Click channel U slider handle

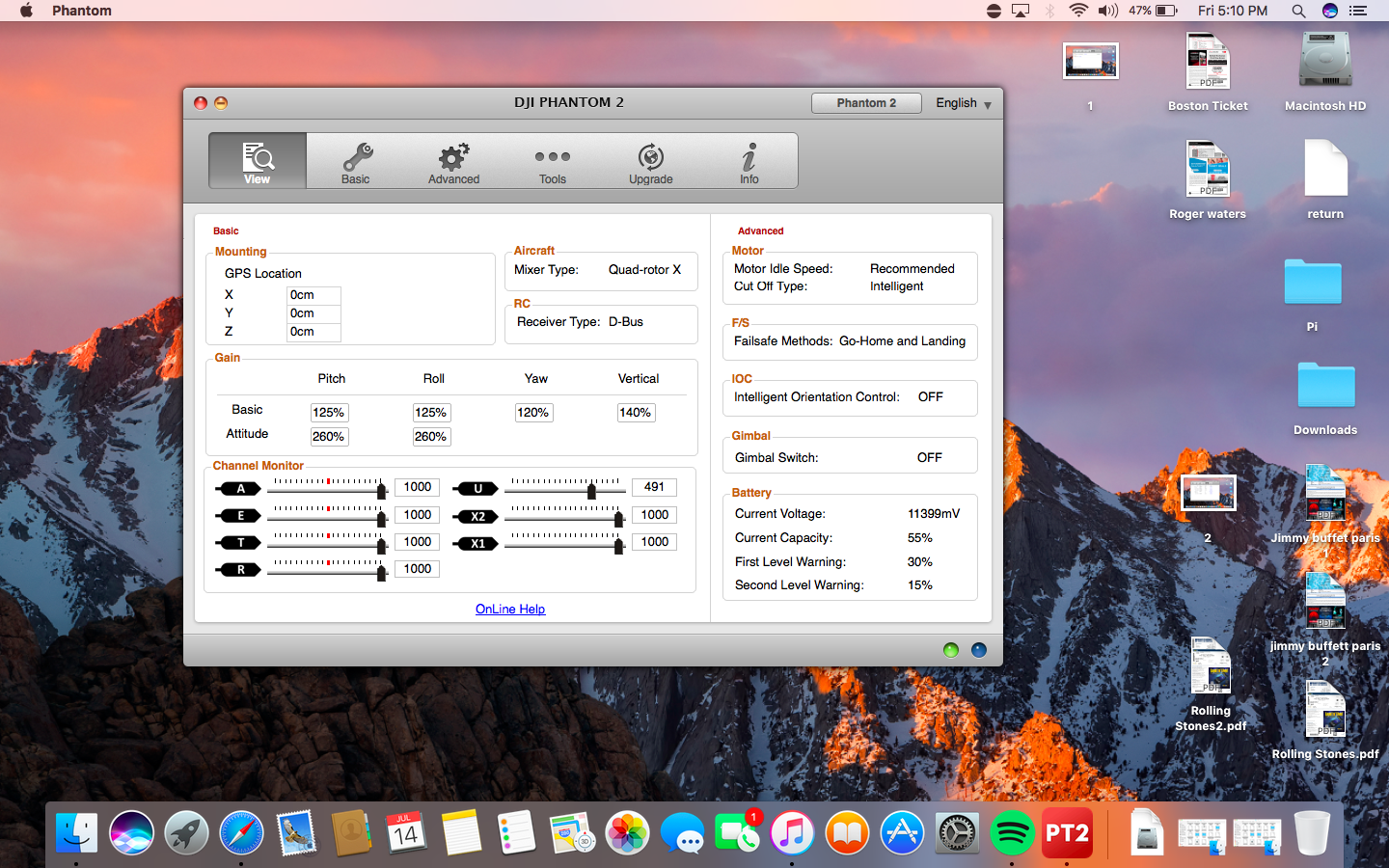[x=591, y=491]
